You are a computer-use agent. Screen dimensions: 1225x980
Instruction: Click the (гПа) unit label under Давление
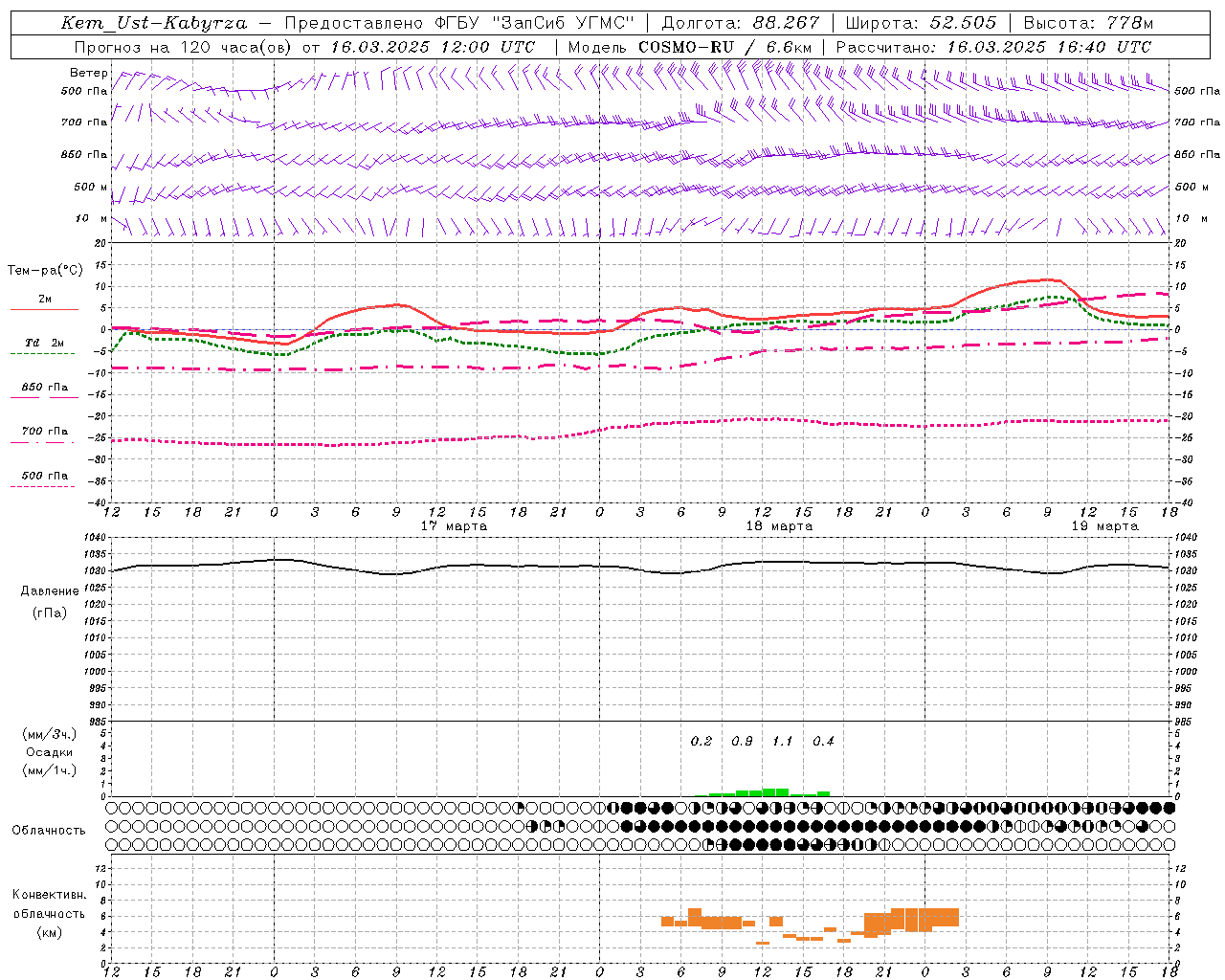(x=50, y=613)
